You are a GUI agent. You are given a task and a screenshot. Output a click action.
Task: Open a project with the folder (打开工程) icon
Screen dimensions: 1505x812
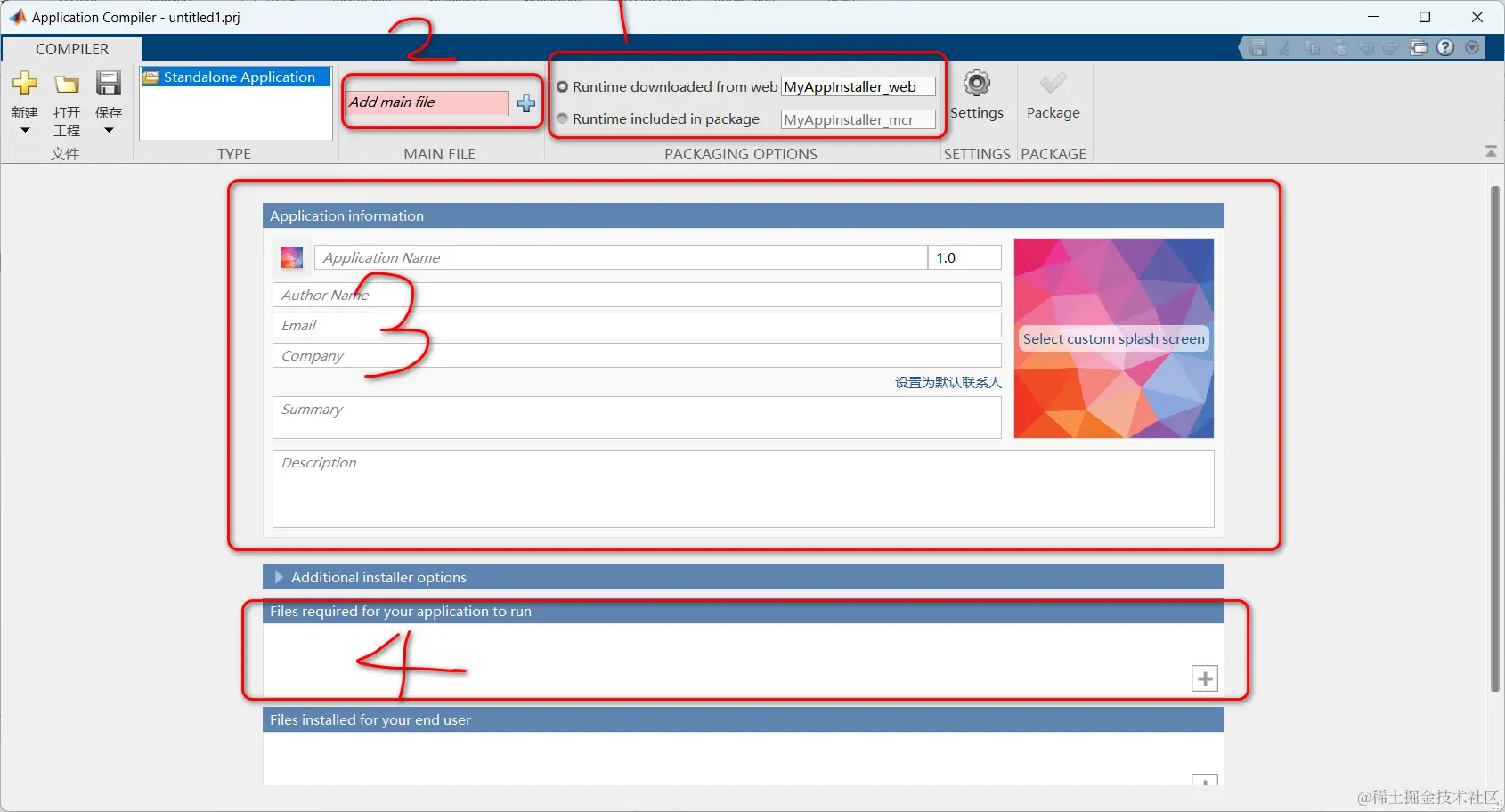(x=67, y=85)
